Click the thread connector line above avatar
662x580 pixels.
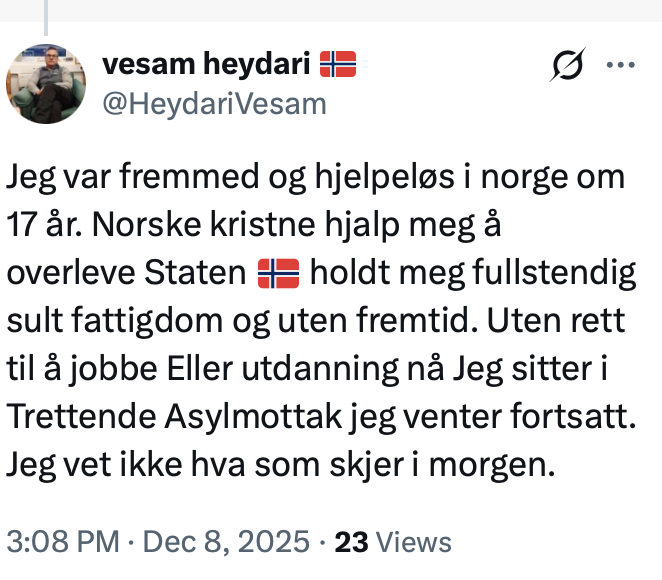tap(46, 10)
